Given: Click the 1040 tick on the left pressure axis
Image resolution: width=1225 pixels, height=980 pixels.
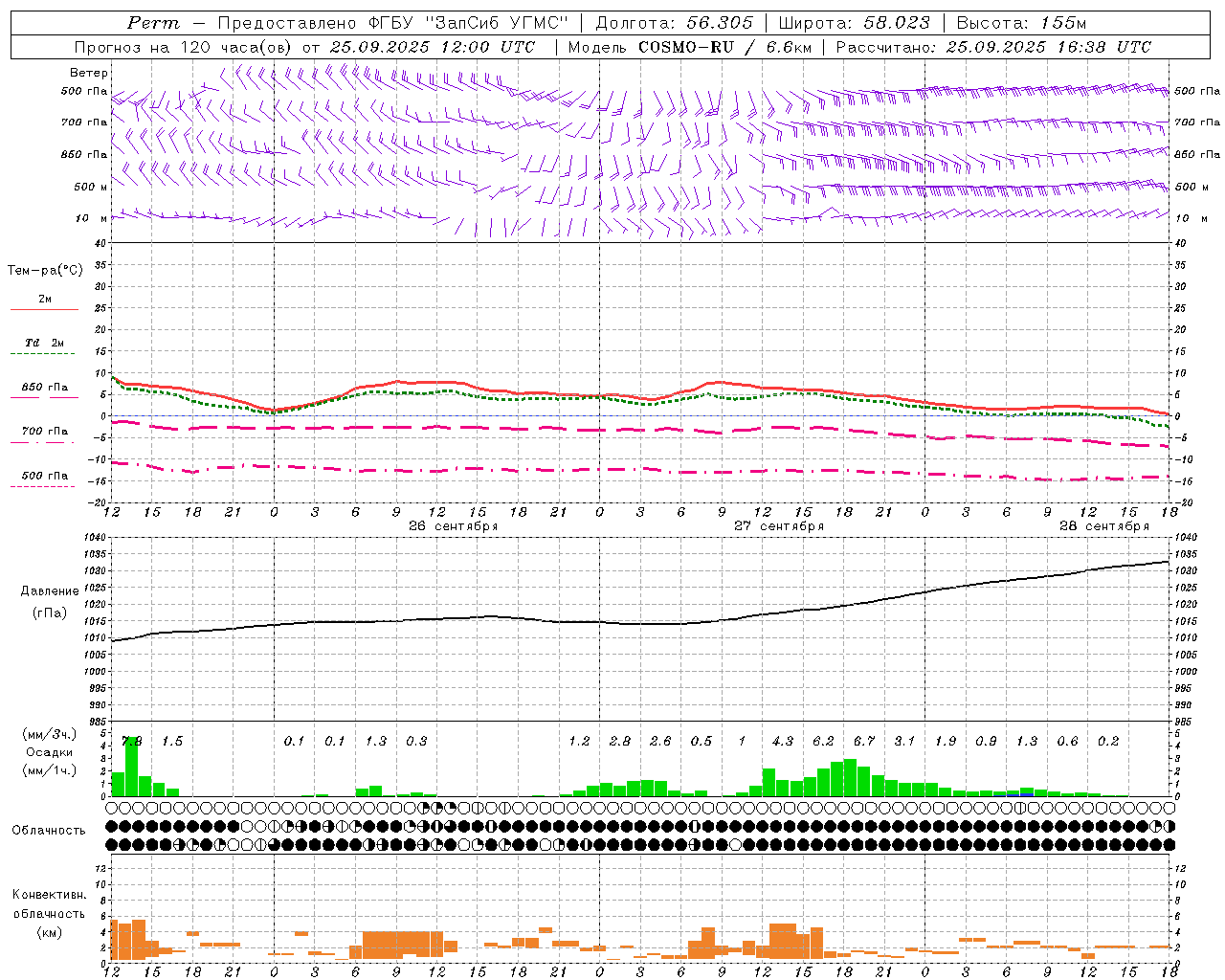Looking at the screenshot, I should pos(96,538).
